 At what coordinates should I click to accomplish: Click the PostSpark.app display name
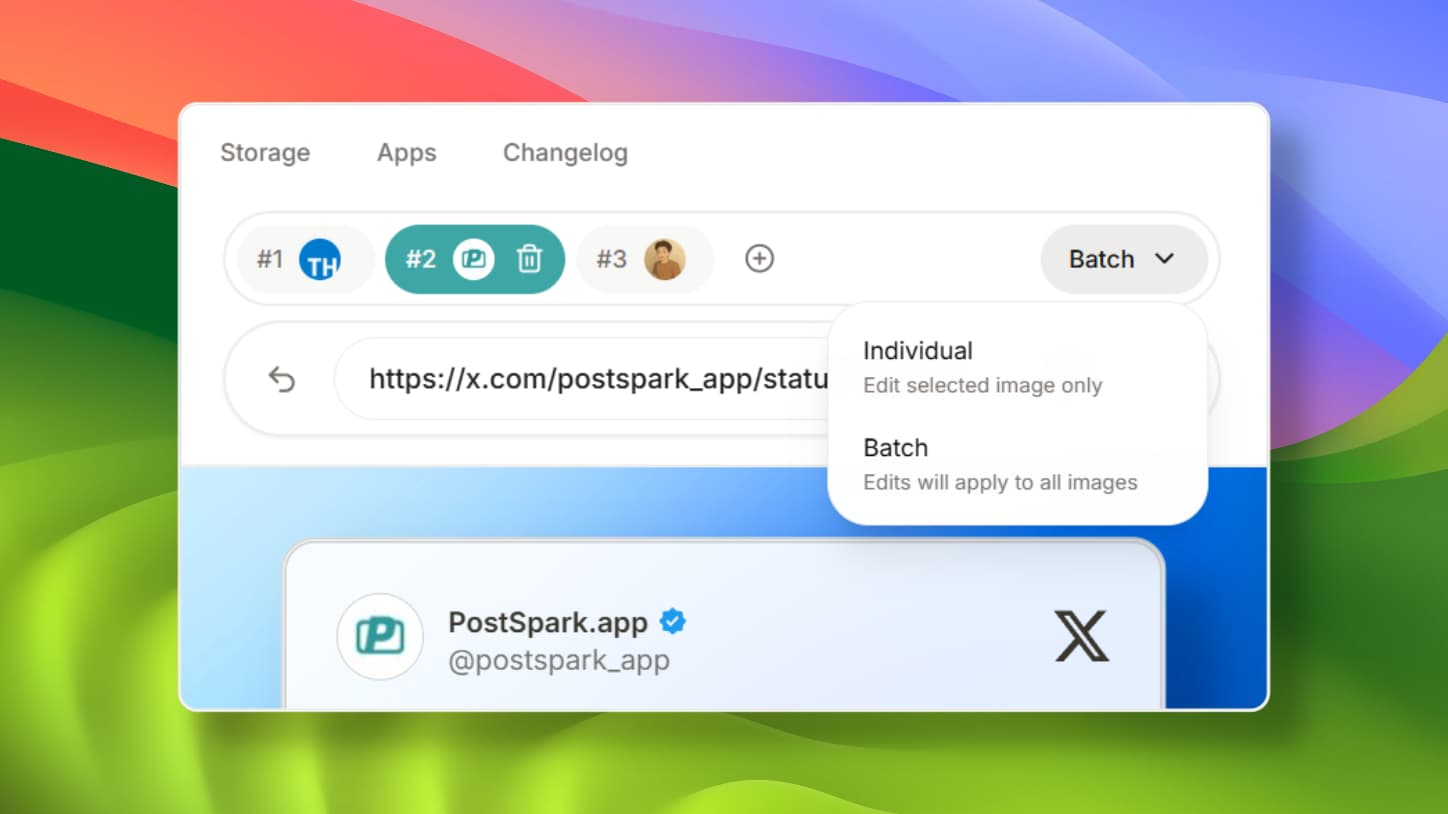547,622
